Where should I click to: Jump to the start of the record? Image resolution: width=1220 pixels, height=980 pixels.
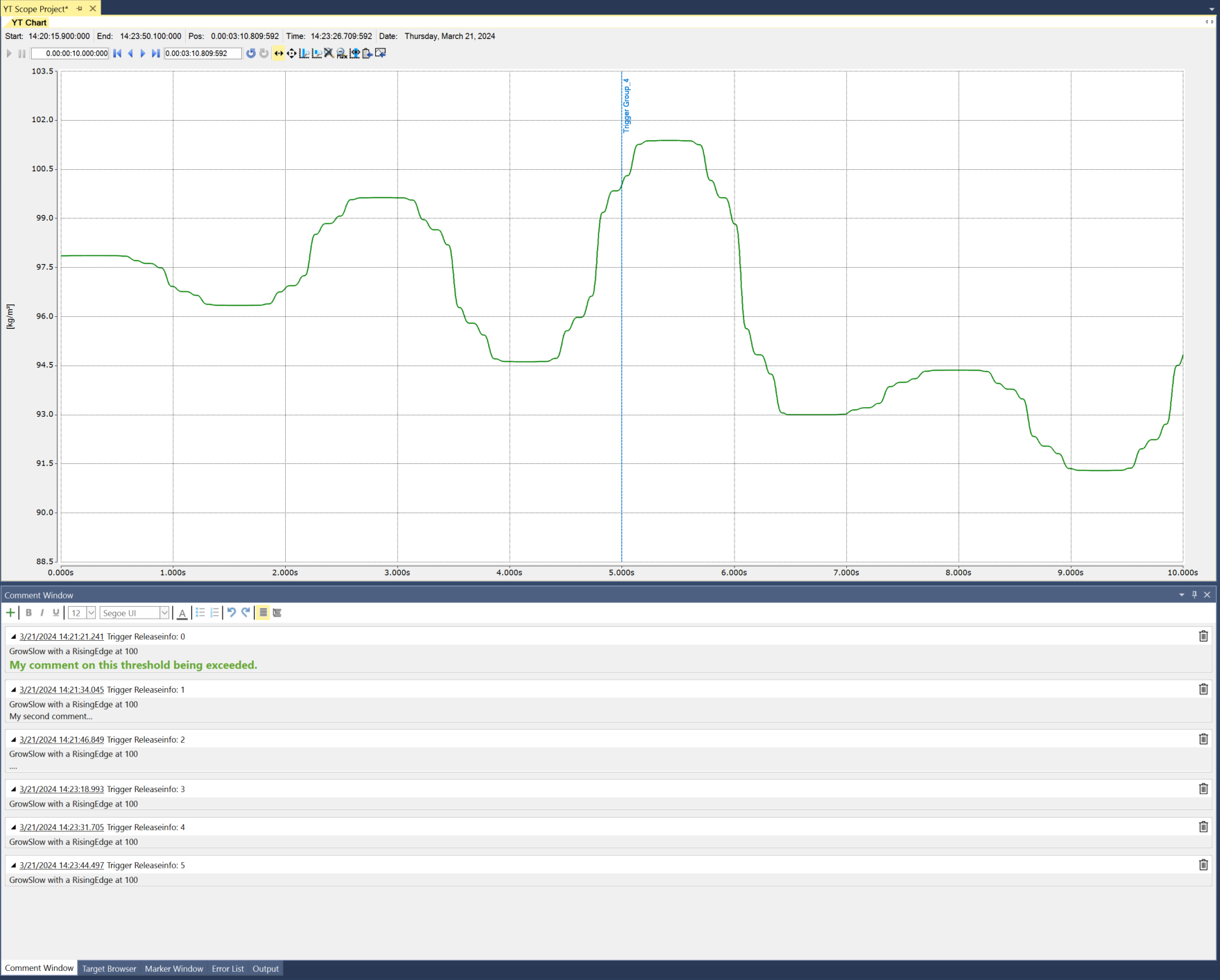117,53
